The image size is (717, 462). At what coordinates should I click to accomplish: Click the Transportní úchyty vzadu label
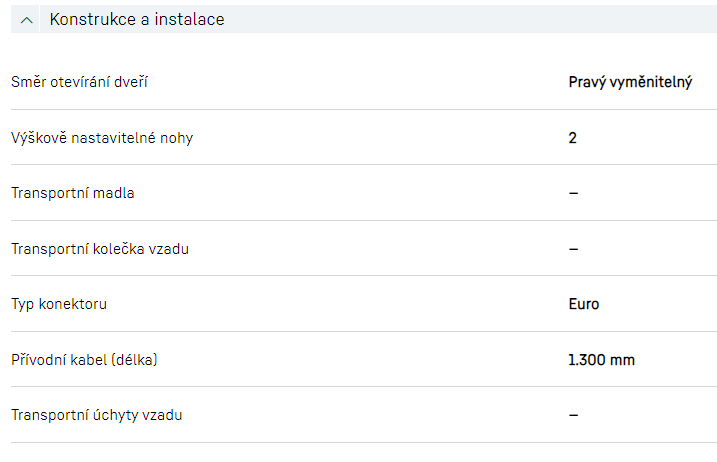point(97,415)
